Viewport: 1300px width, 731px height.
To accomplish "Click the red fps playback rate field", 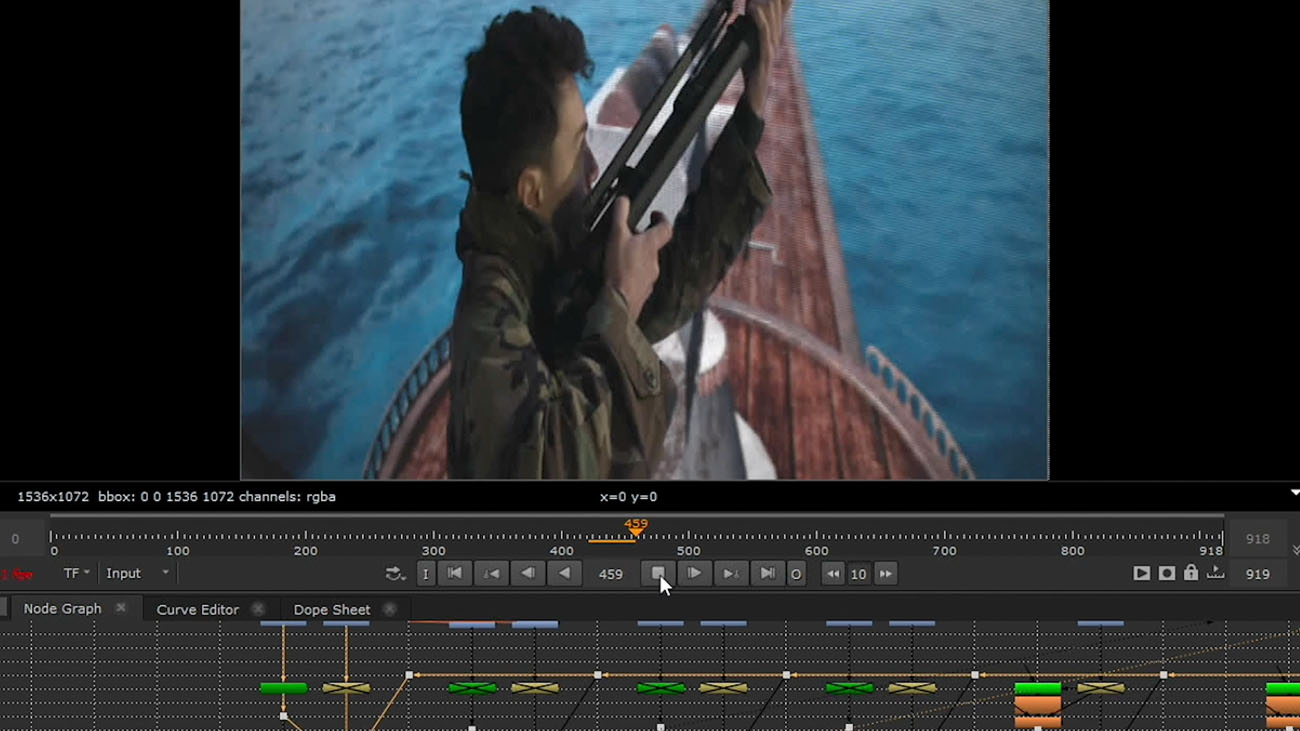I will [17, 574].
